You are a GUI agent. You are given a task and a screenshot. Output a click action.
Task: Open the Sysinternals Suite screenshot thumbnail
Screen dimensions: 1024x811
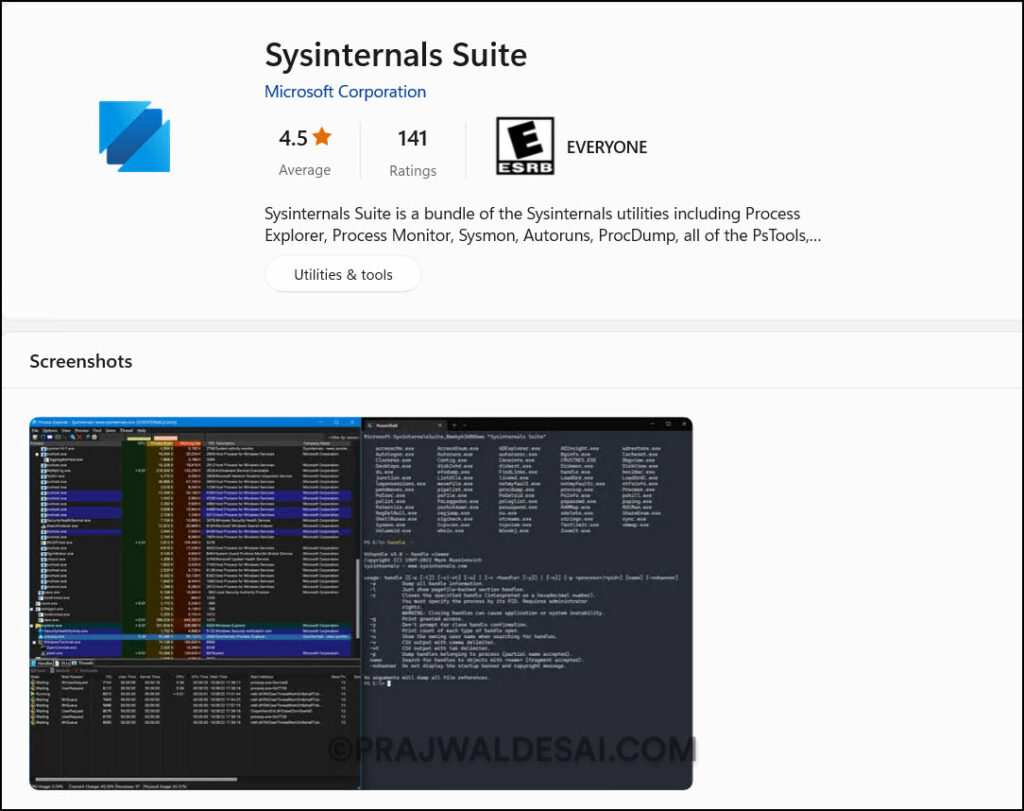(360, 603)
